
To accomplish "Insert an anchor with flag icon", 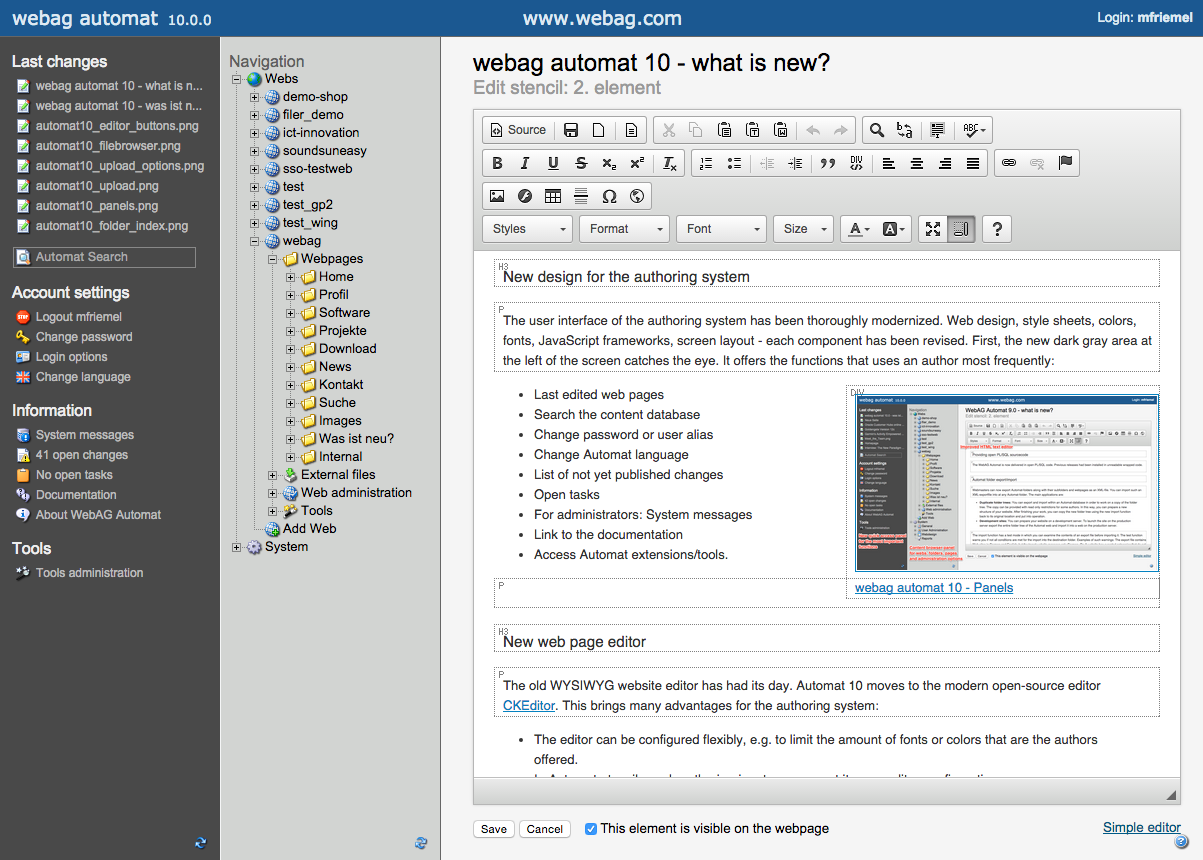I will [1065, 164].
